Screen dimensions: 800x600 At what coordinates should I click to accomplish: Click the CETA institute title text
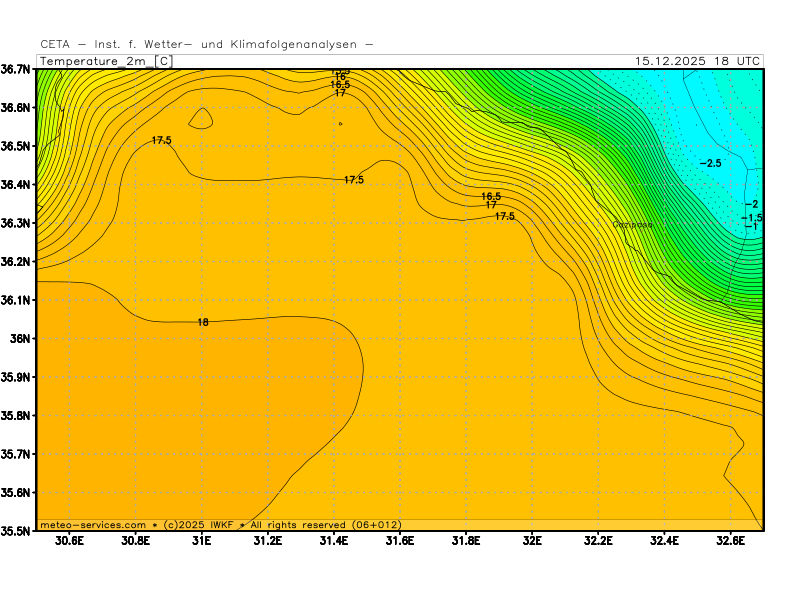tap(206, 44)
